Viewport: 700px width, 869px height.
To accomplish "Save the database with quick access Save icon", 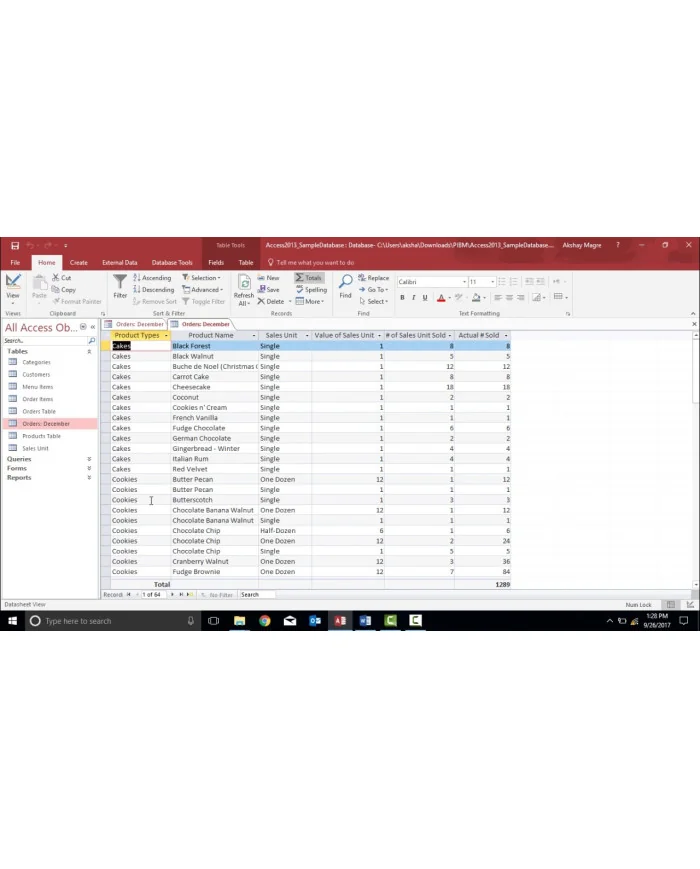I will (15, 246).
